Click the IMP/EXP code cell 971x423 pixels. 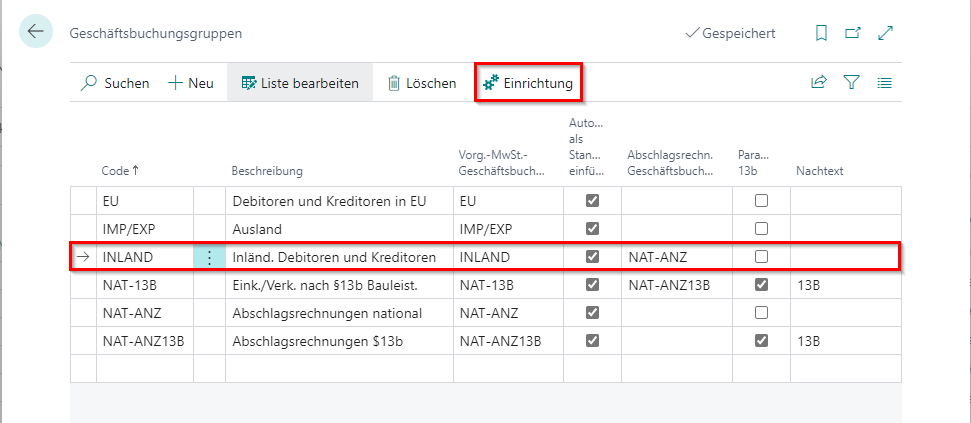coord(127,229)
